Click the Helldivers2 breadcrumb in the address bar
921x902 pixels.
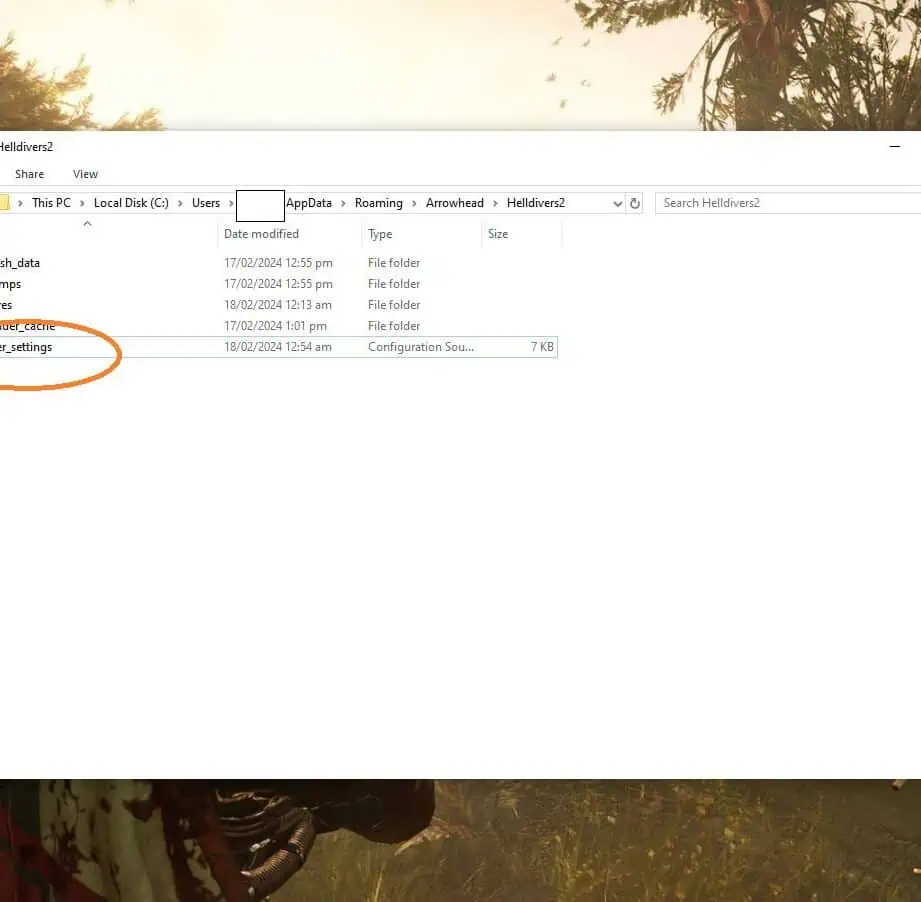[536, 203]
